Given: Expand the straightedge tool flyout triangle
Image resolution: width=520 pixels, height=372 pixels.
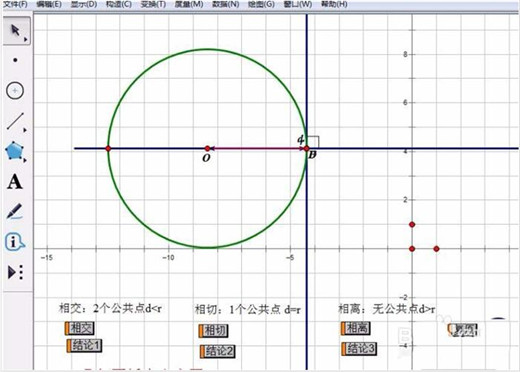Looking at the screenshot, I should tap(25, 130).
